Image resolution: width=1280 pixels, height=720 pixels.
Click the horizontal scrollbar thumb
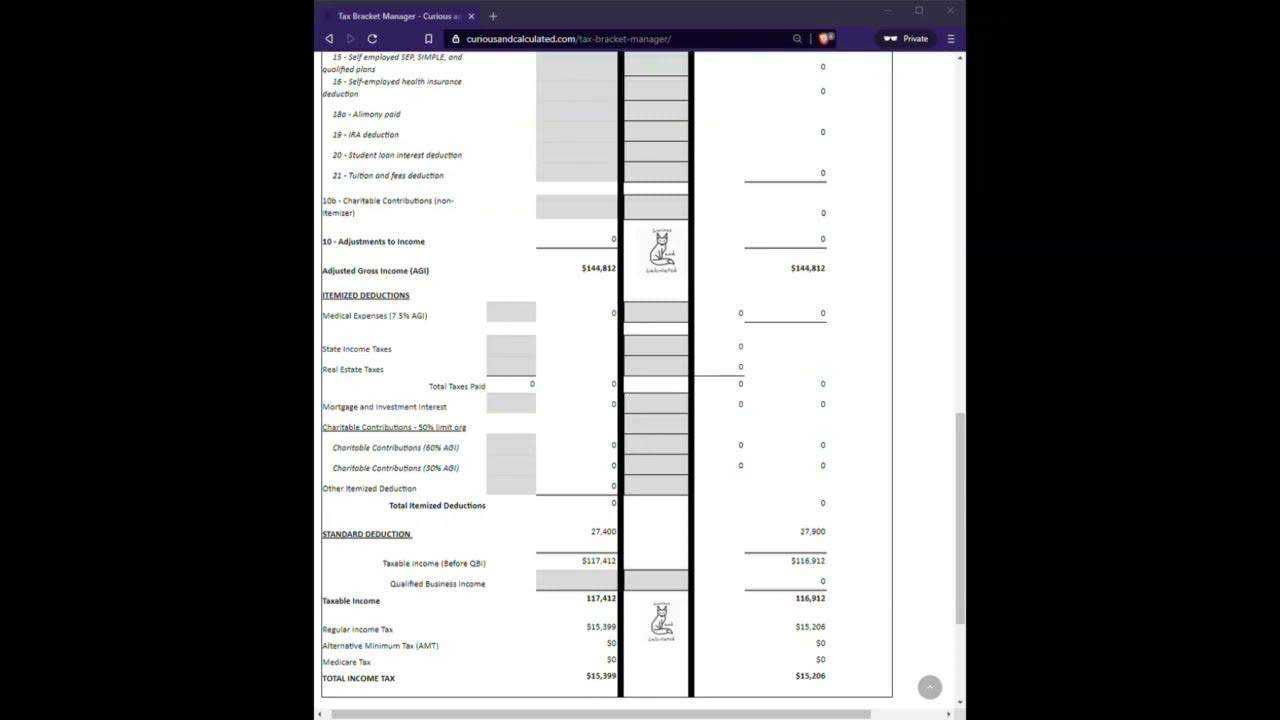click(x=600, y=714)
